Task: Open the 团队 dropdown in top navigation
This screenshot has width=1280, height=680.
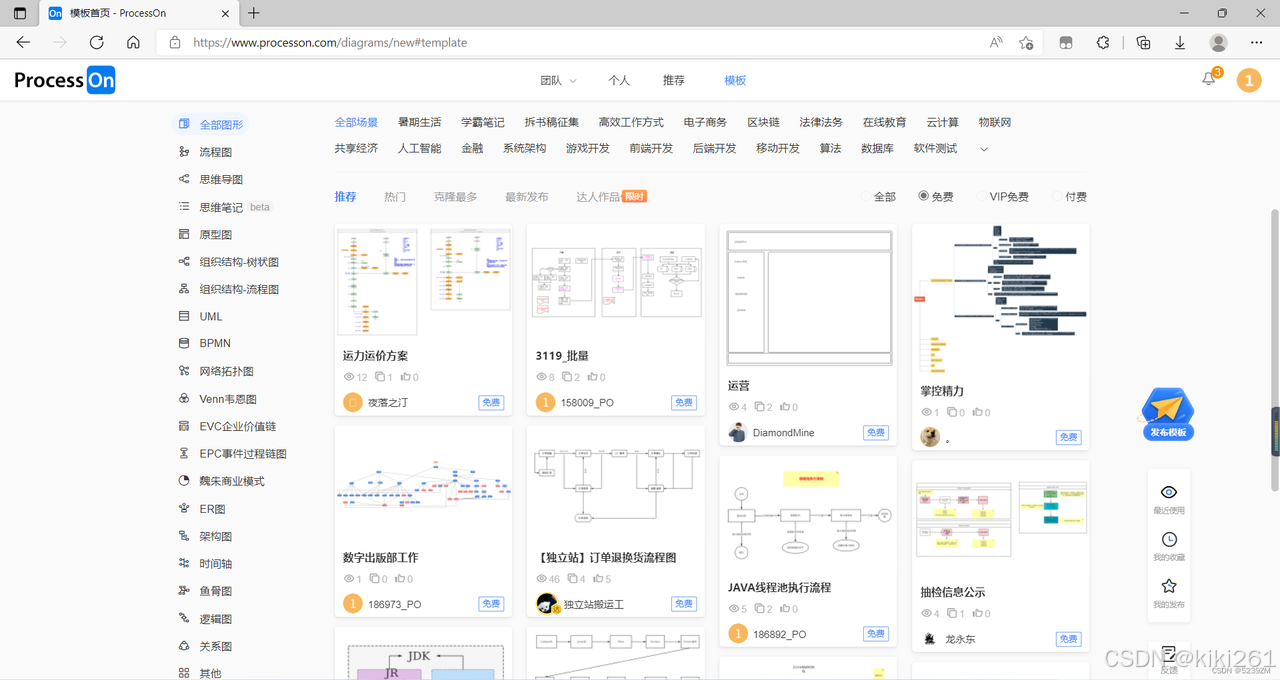Action: 559,80
